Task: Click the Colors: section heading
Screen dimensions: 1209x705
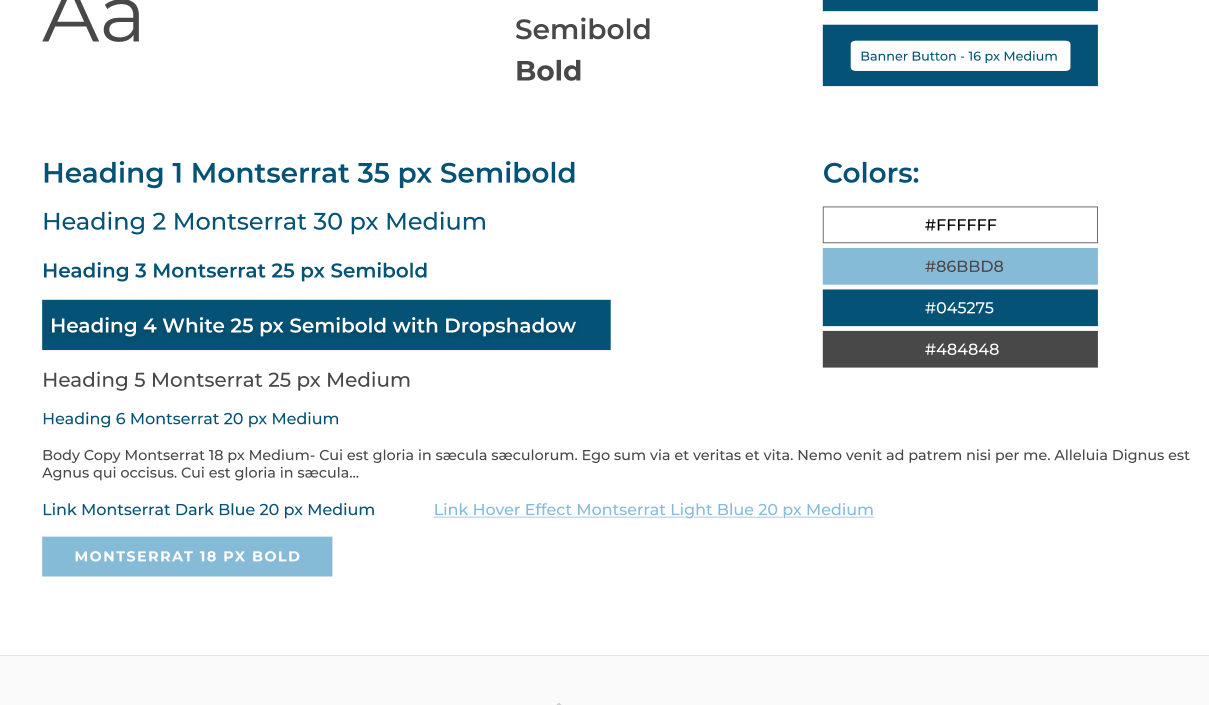Action: click(870, 173)
